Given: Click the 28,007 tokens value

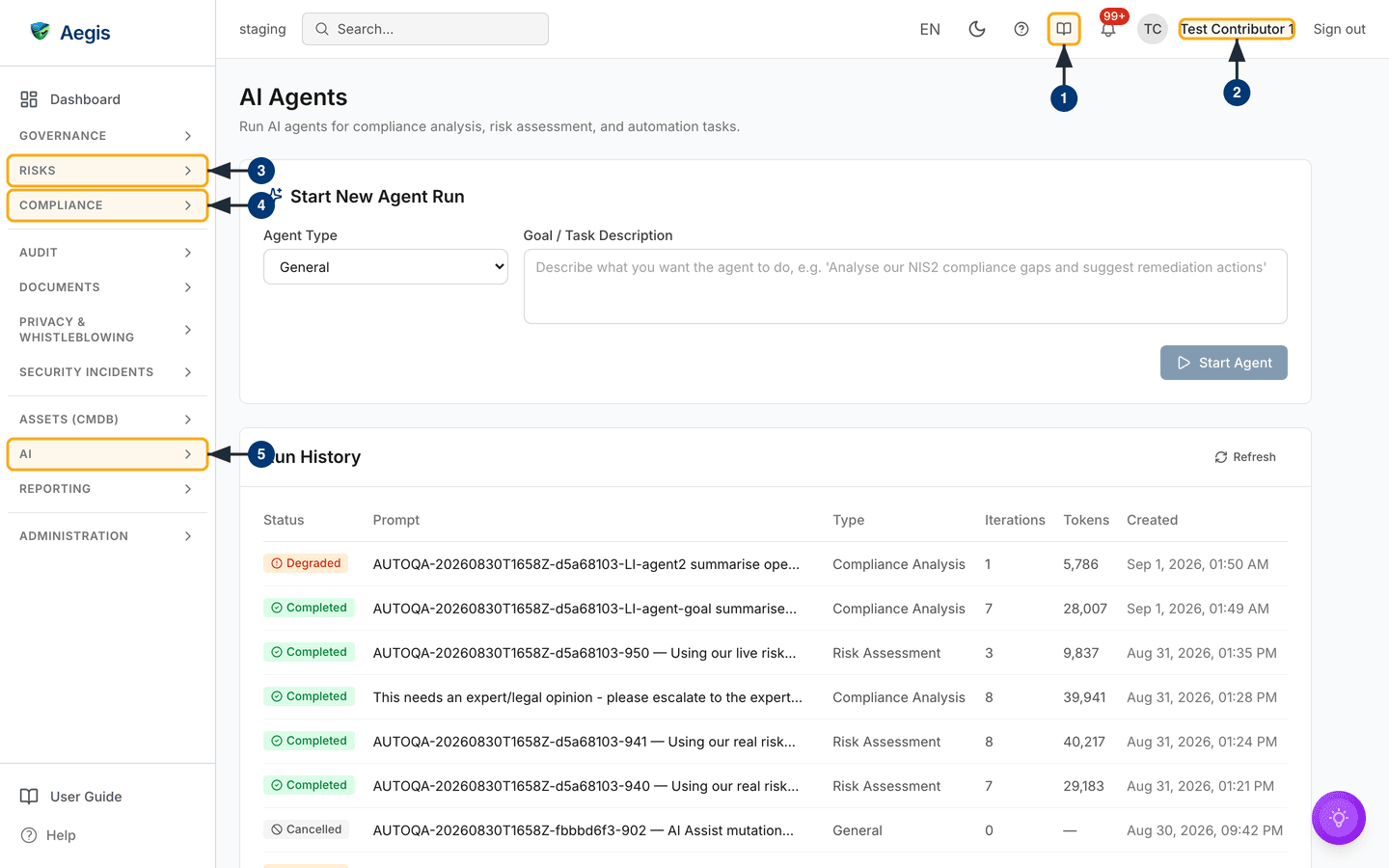Looking at the screenshot, I should click(x=1085, y=609).
